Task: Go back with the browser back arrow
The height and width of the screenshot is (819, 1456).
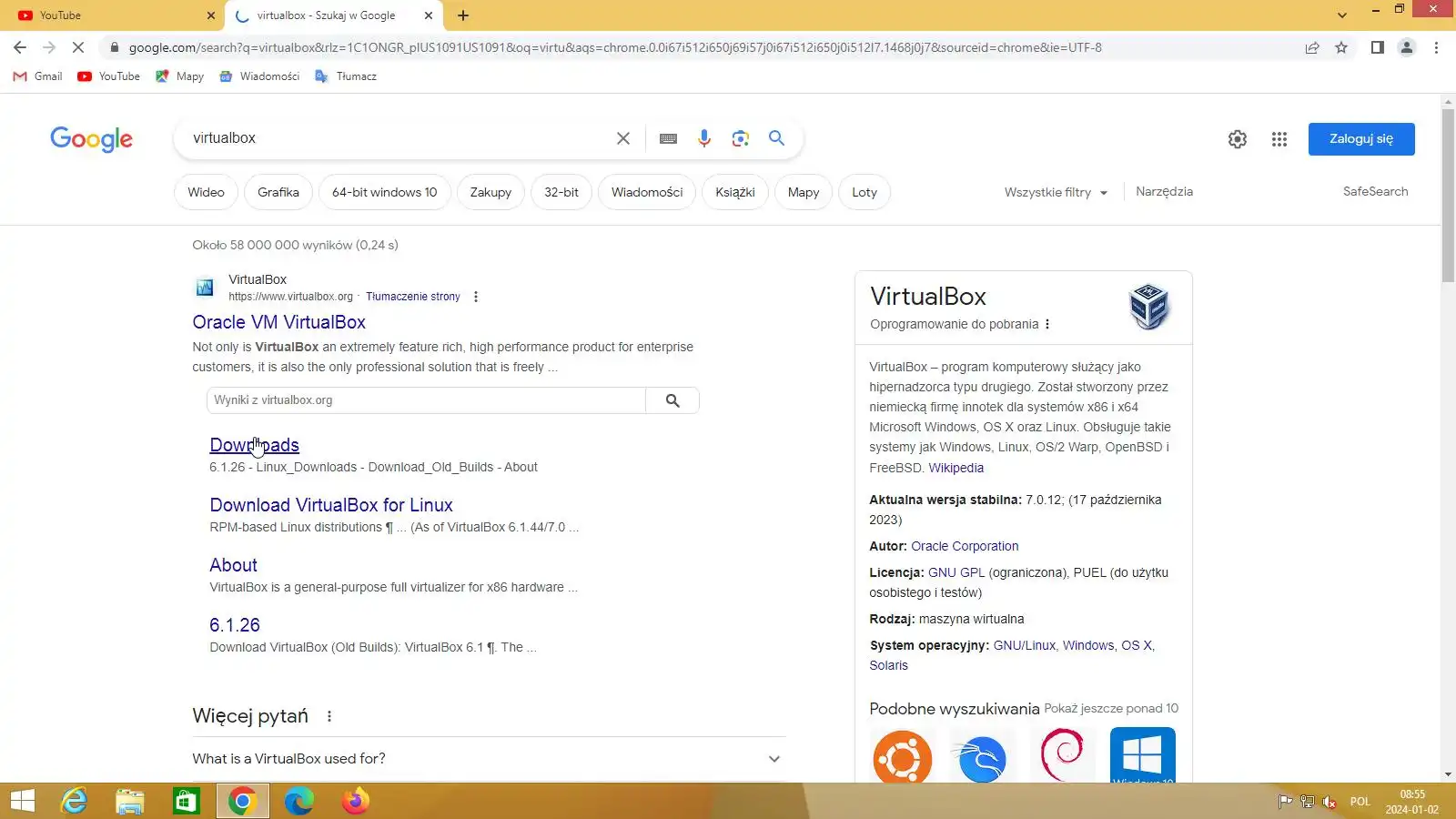Action: tap(20, 47)
